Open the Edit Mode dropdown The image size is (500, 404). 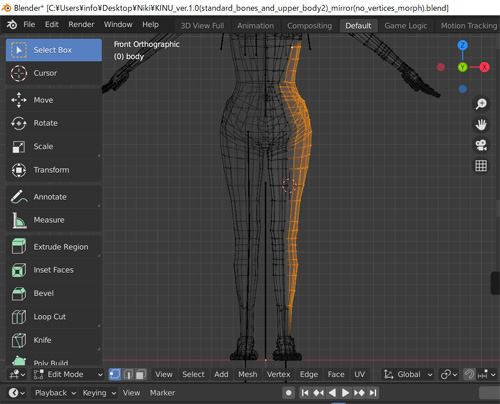coord(68,375)
